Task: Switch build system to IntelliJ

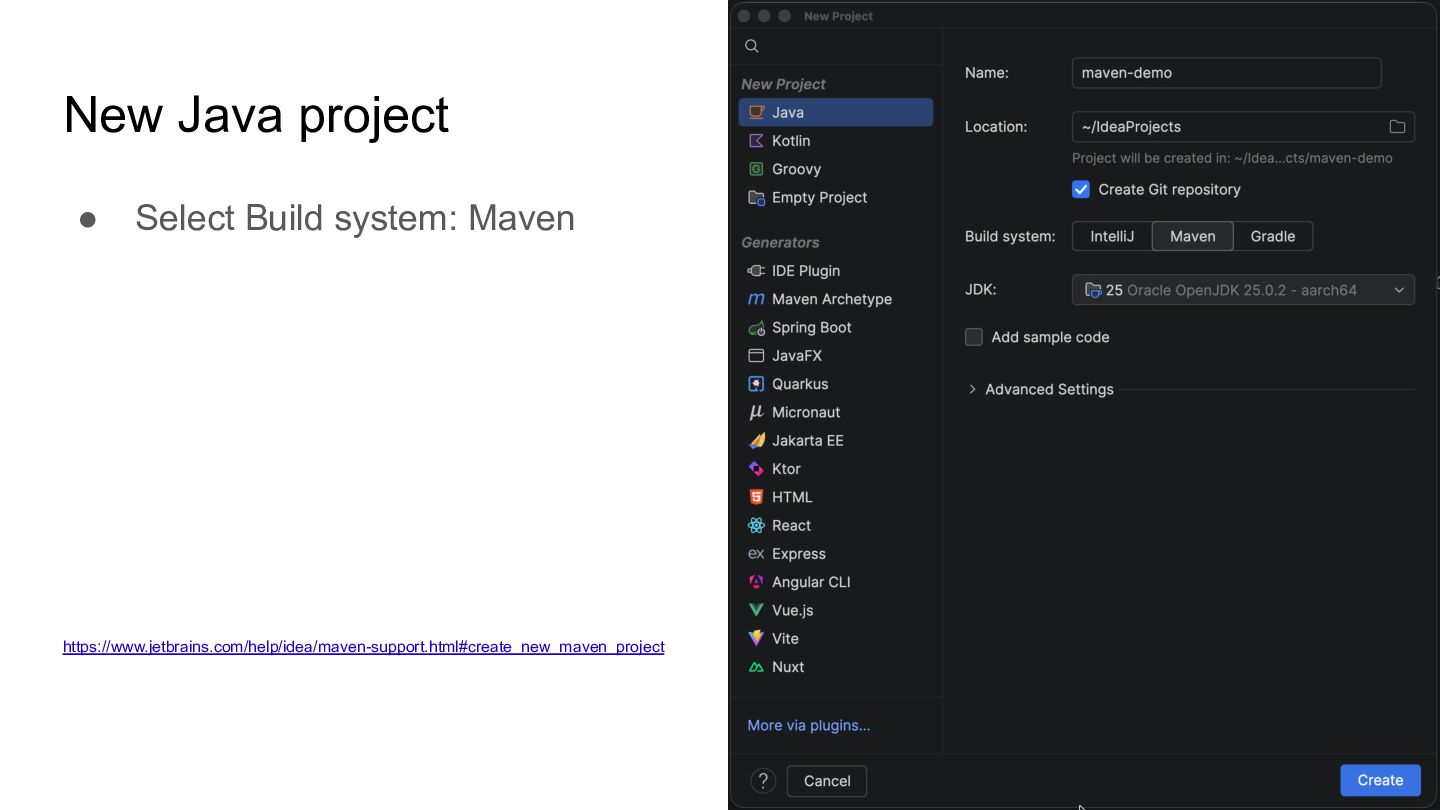Action: 1112,237
